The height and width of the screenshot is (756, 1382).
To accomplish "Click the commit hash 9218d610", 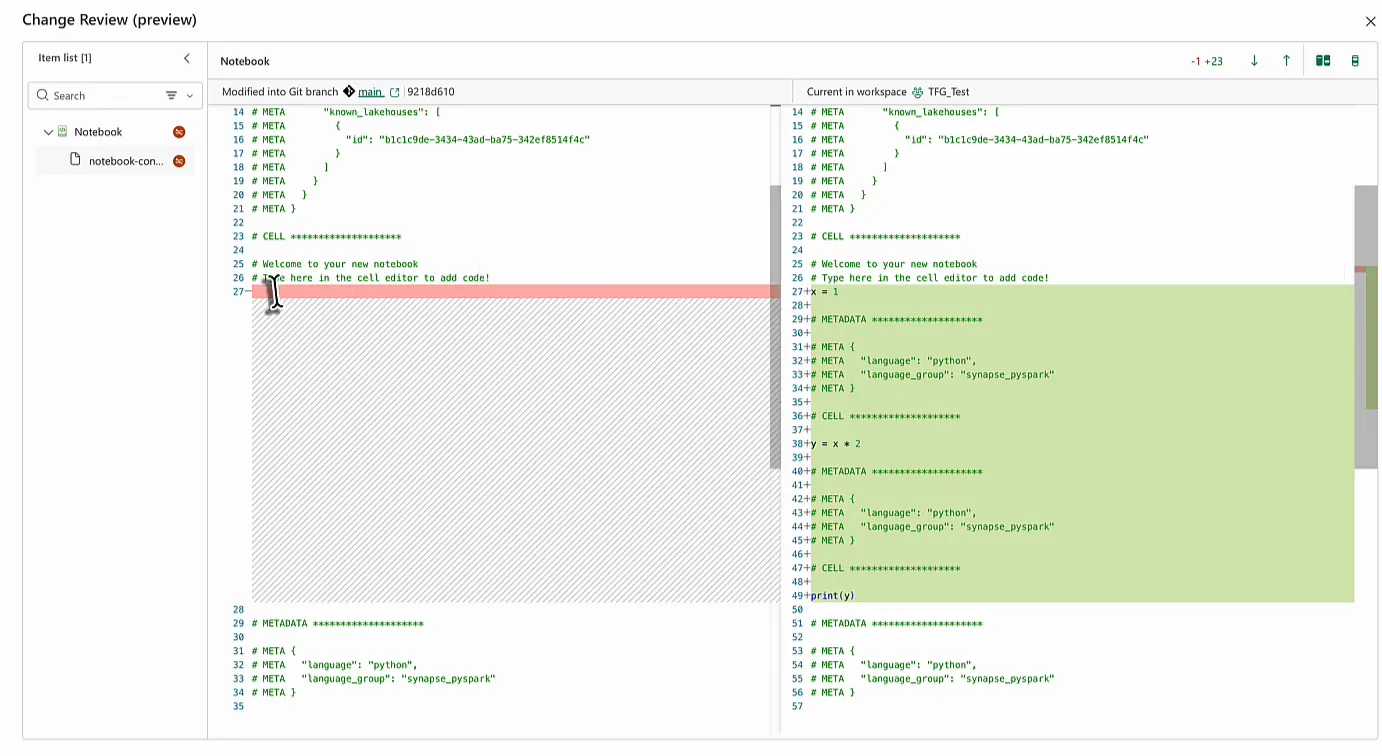I will pos(431,92).
